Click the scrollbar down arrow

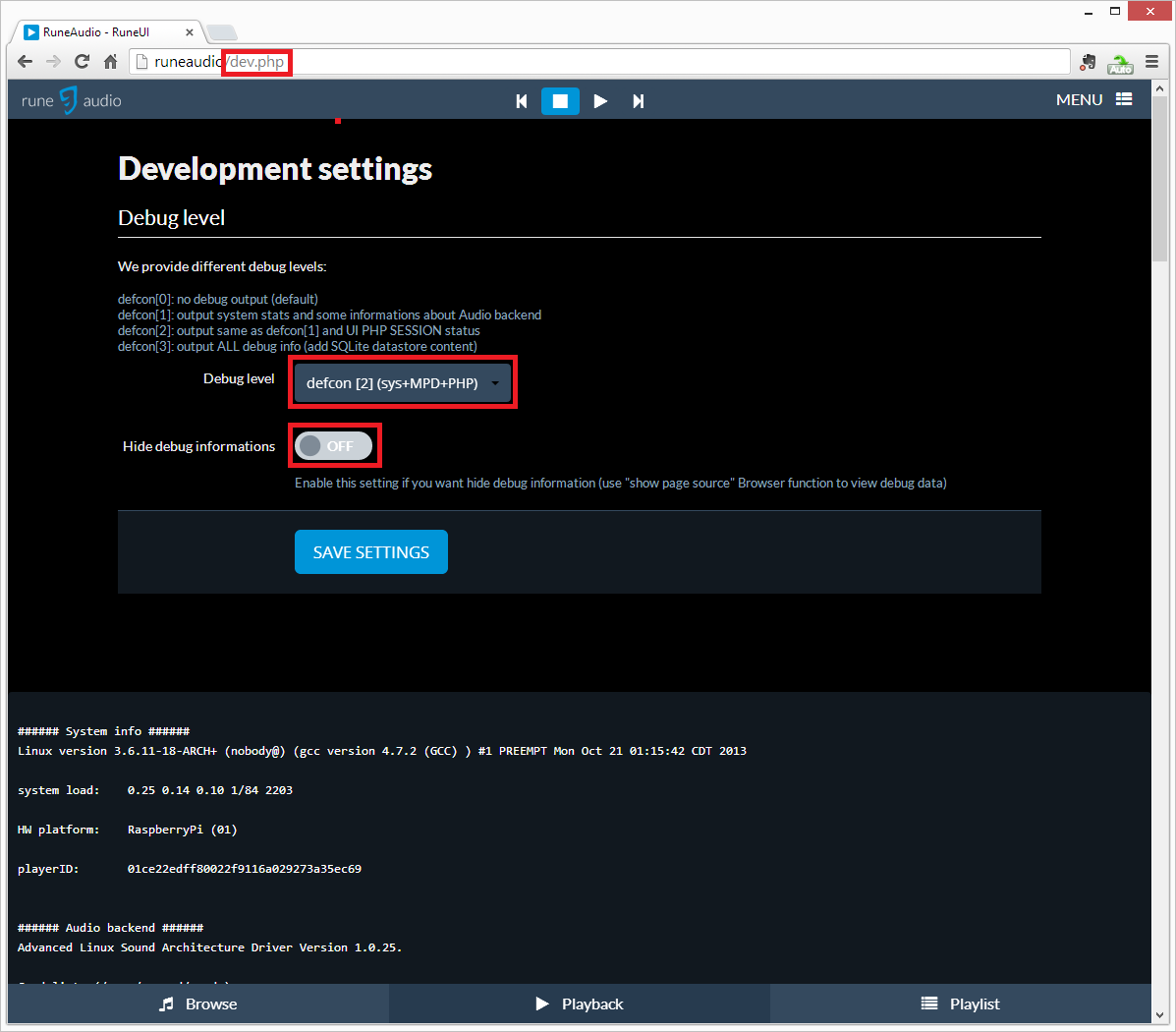tap(1159, 1014)
